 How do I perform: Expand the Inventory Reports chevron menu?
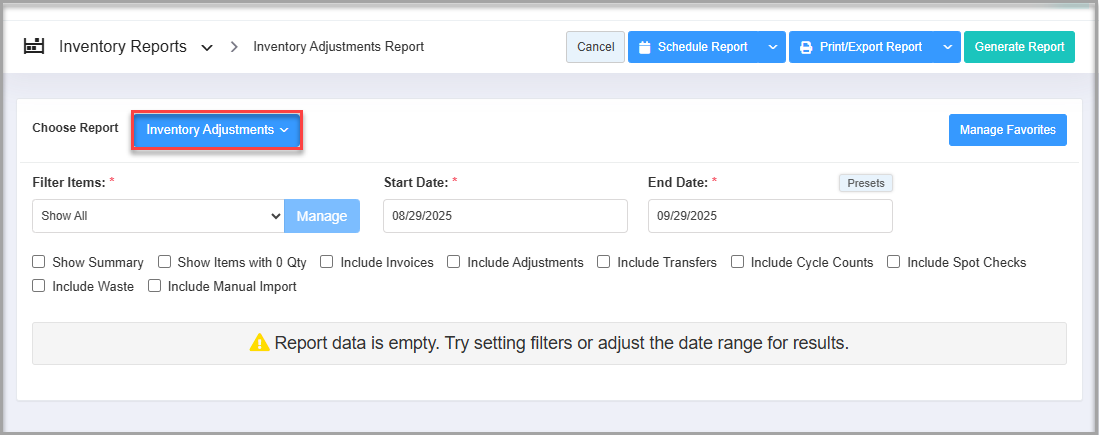[x=207, y=47]
